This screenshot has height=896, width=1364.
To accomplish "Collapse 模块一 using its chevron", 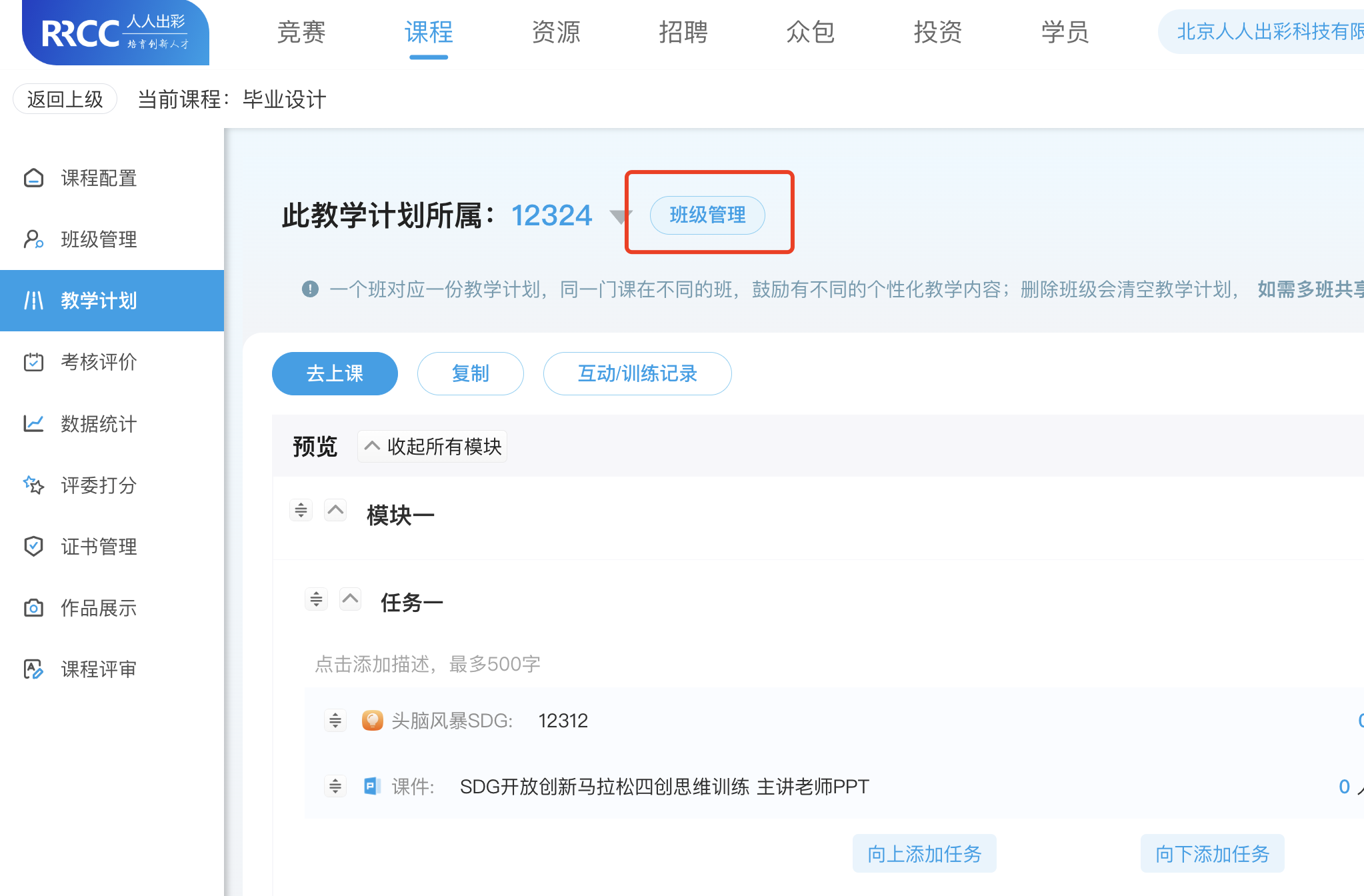I will point(335,509).
